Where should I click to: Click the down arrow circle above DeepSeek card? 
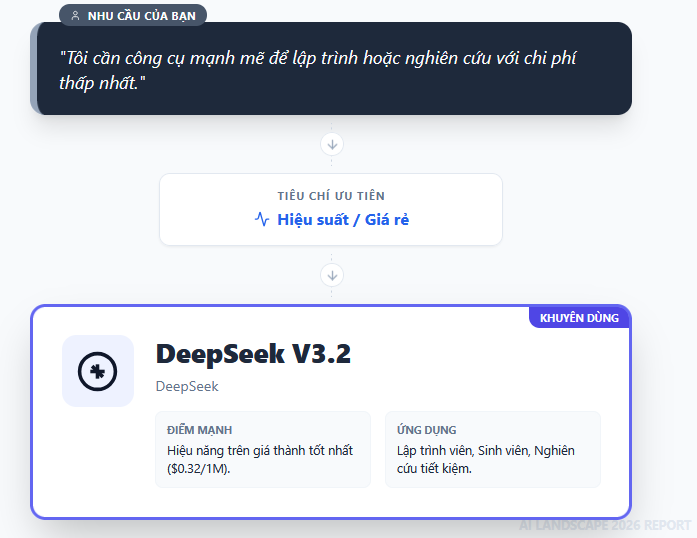(332, 276)
